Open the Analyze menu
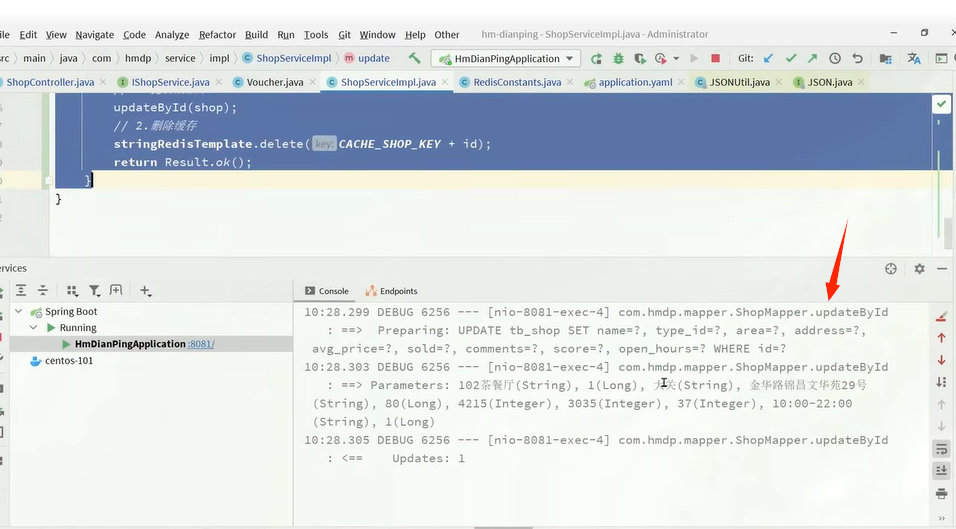Viewport: 956px width, 529px height. pos(172,35)
